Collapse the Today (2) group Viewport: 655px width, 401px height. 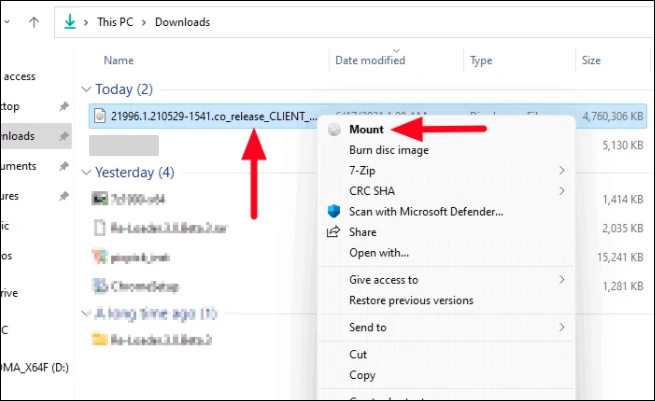88,89
